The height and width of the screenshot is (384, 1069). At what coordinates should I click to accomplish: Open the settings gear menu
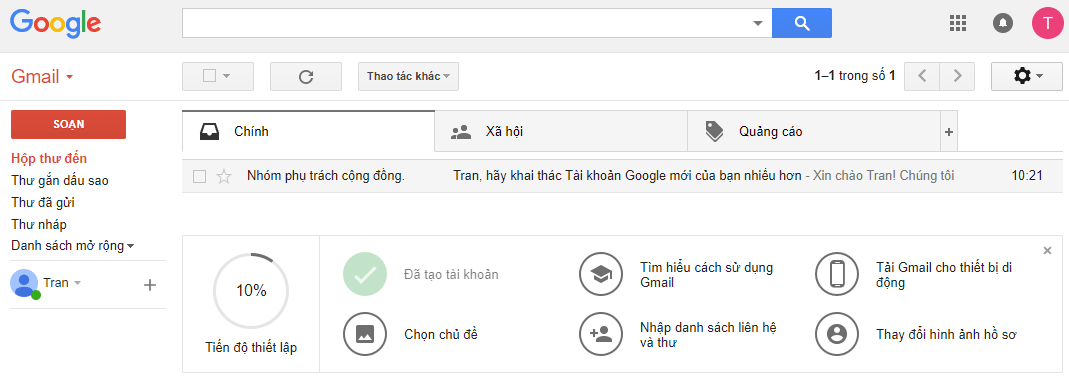pos(1027,76)
